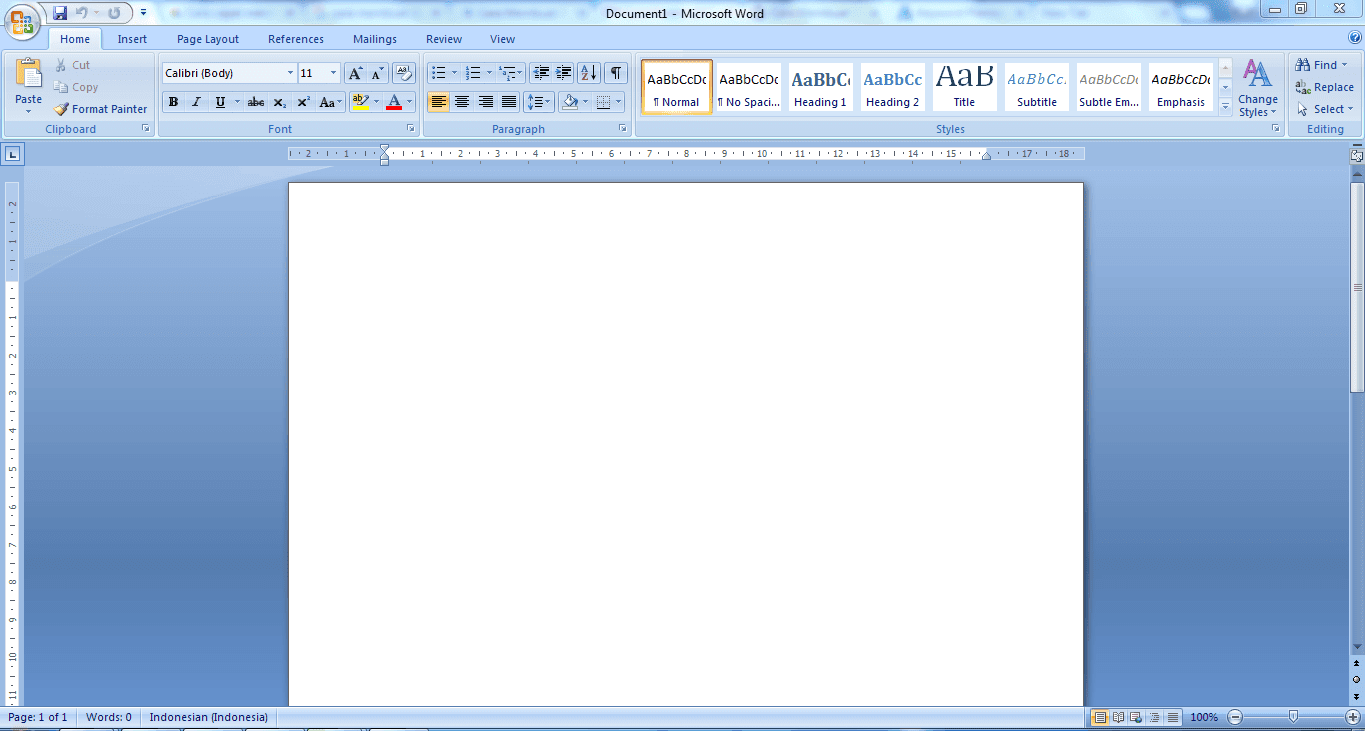Screen dimensions: 1365x731
Task: Switch to Web Layout view
Action: point(1136,717)
